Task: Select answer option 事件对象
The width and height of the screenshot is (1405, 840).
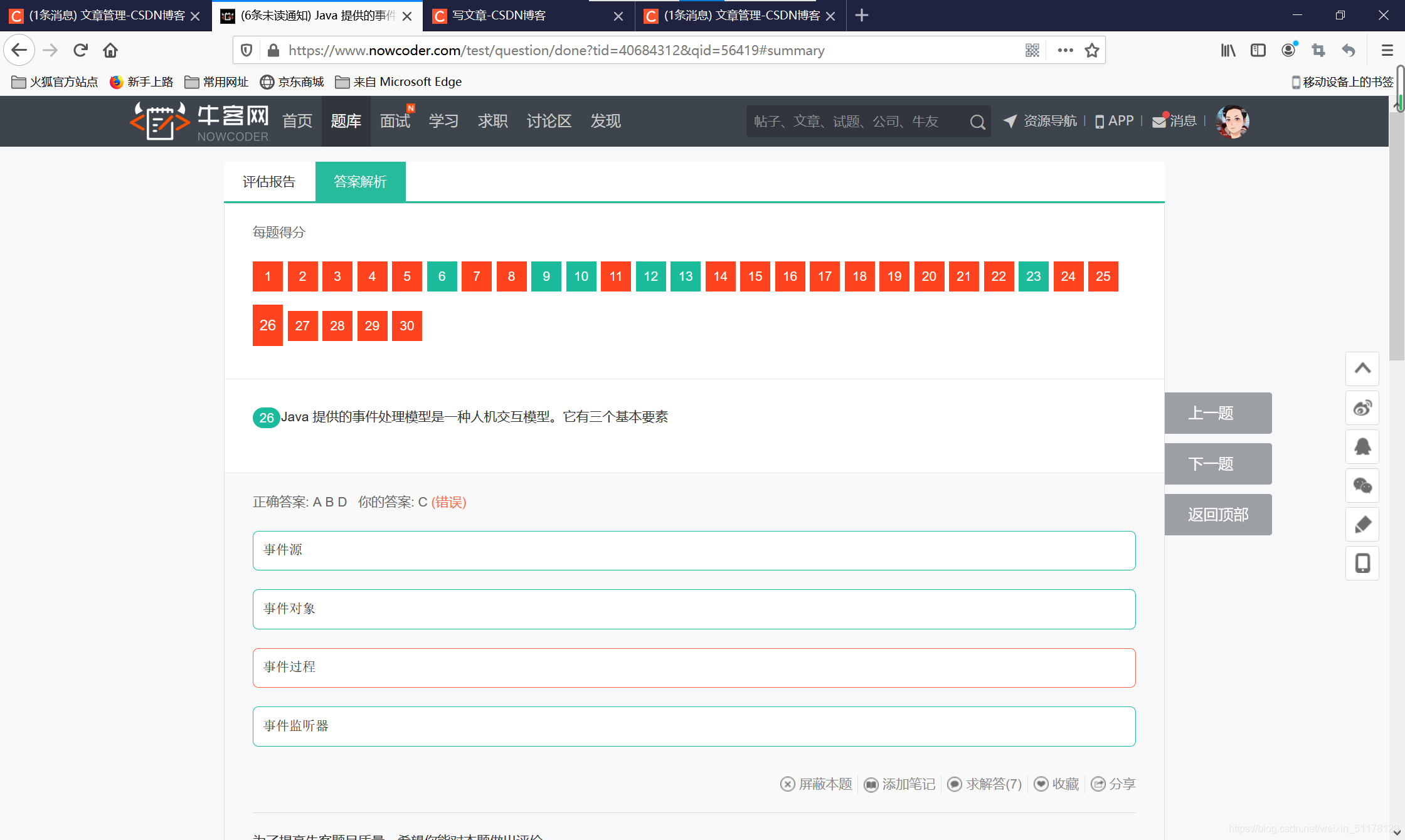Action: (x=694, y=609)
